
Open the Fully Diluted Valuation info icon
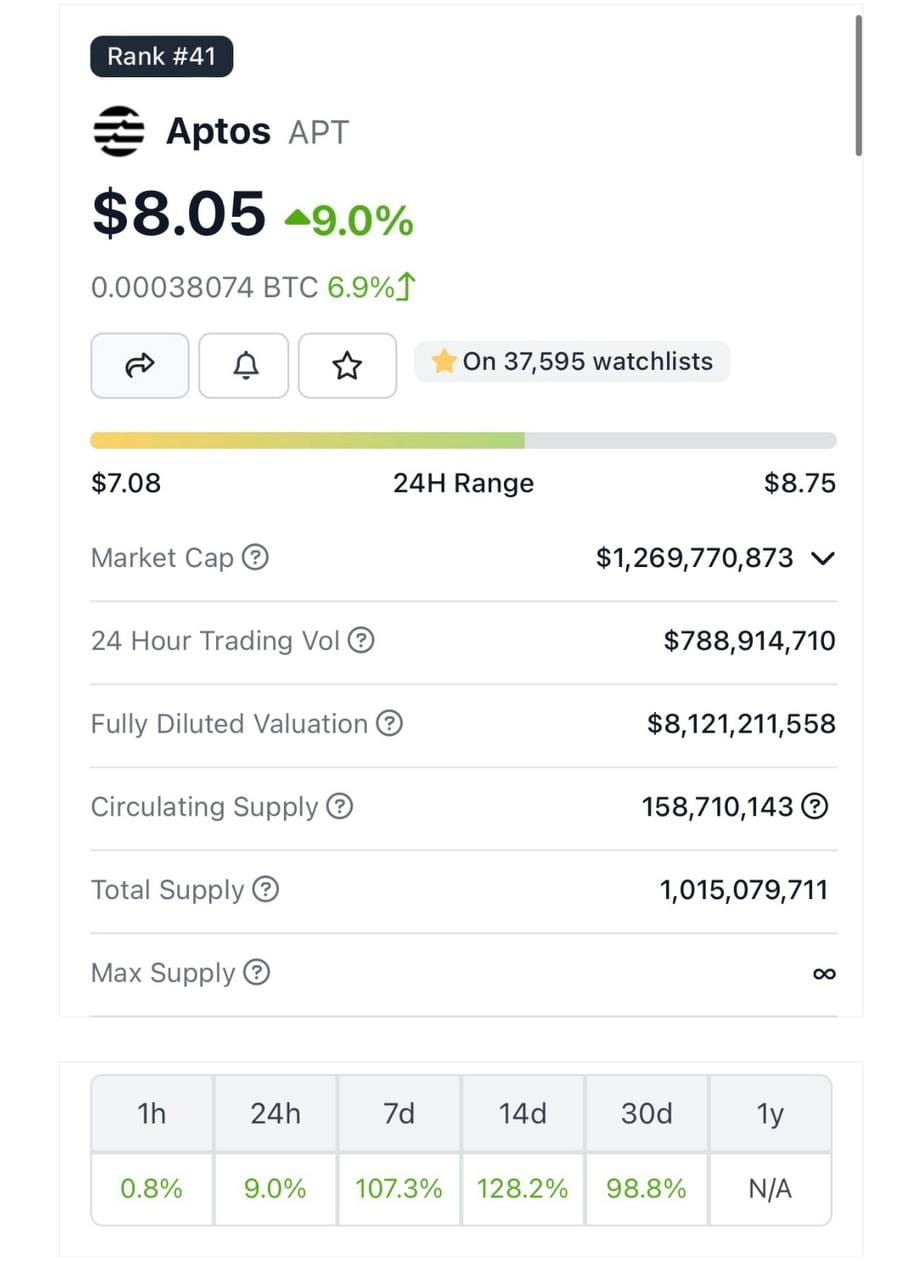pos(389,724)
